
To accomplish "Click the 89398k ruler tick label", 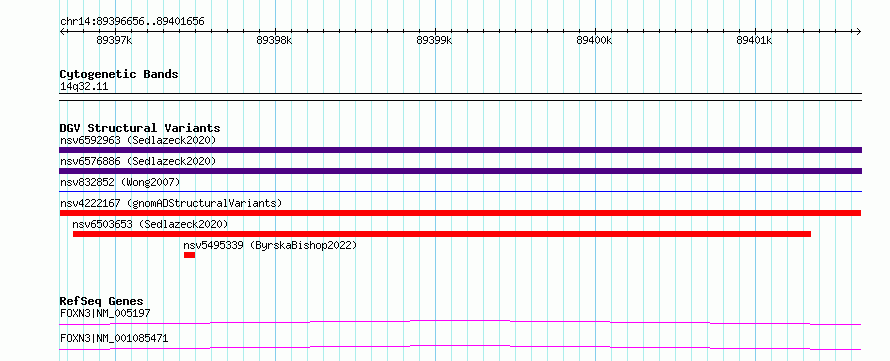I will [274, 40].
